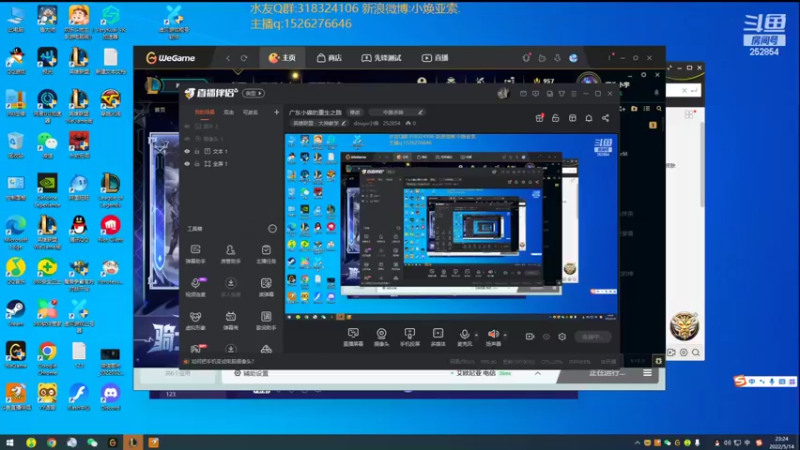This screenshot has height=450, width=800.
Task: Add new scene with plus button
Action: point(277,112)
